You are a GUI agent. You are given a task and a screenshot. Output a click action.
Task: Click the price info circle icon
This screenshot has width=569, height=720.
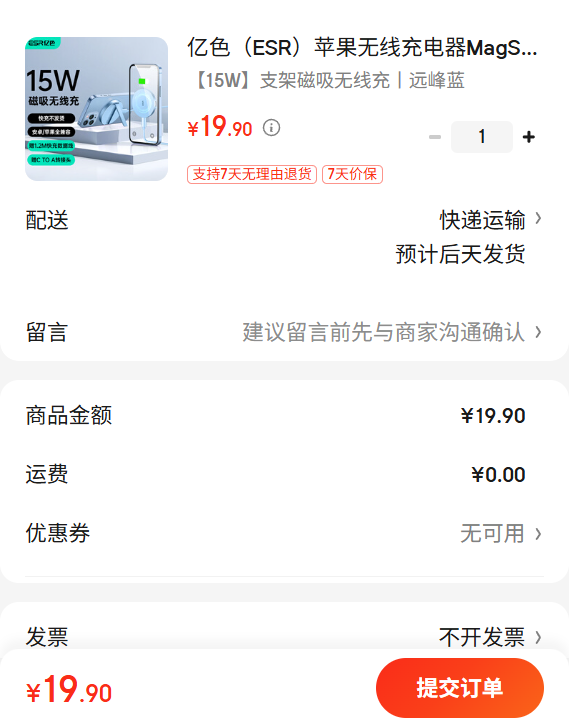[x=271, y=128]
